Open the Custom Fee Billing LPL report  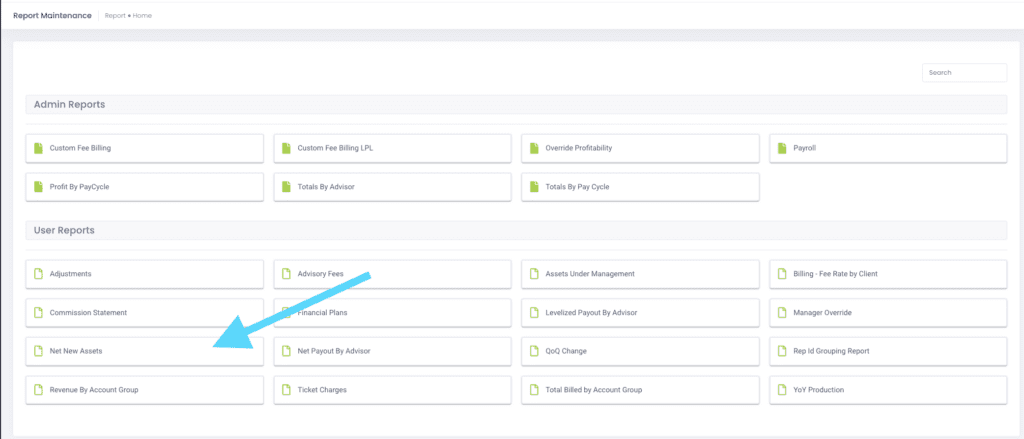coord(335,148)
